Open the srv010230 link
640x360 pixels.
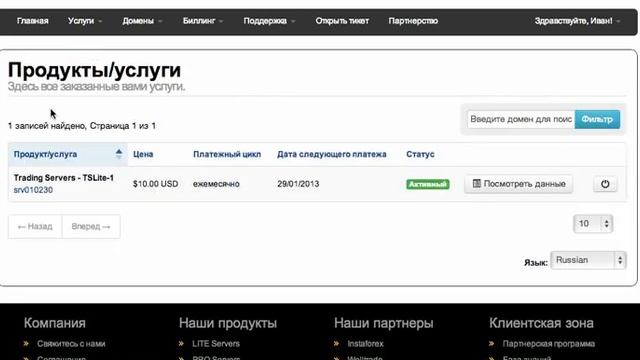pyautogui.click(x=33, y=190)
